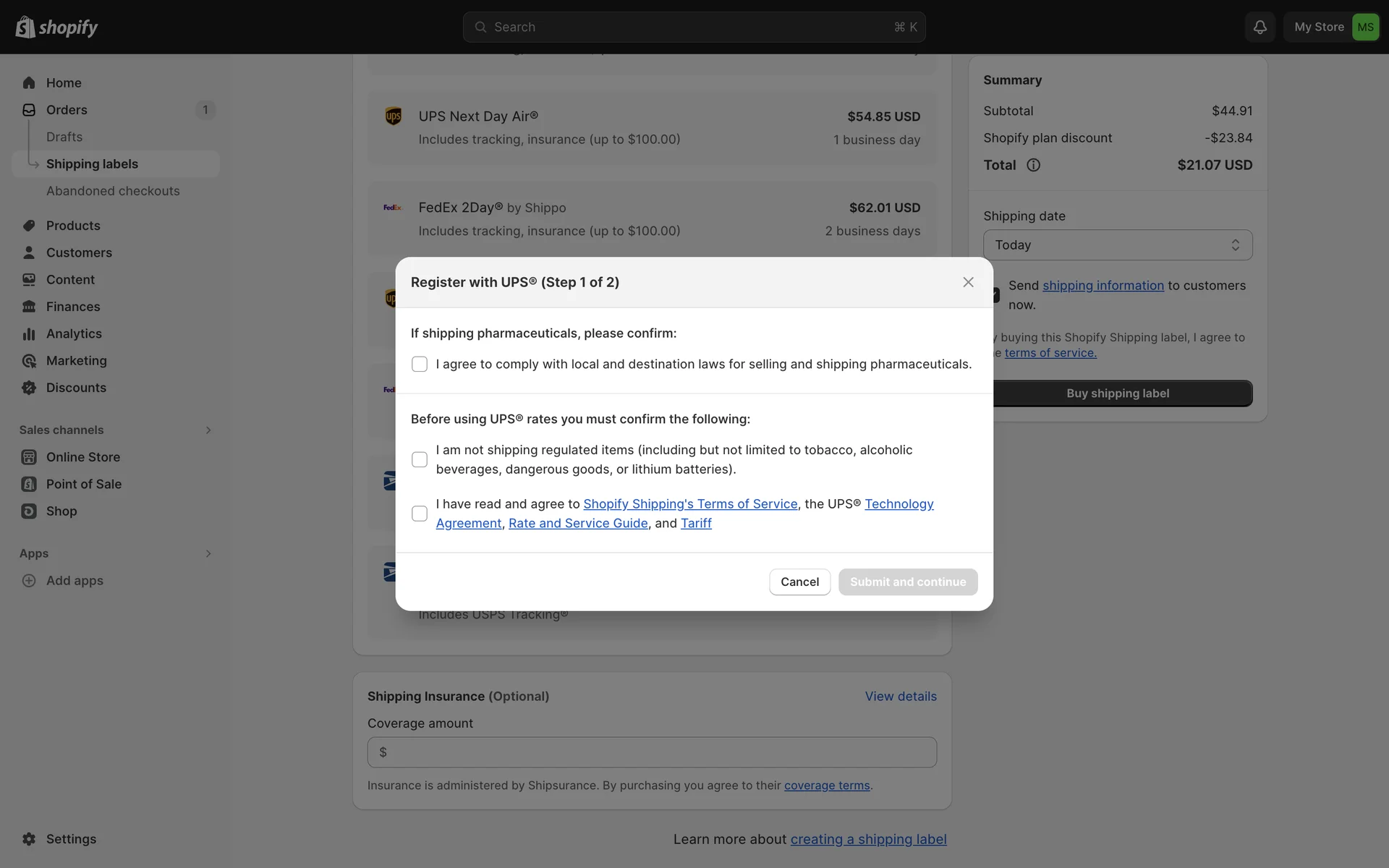Click the Discounts badge icon
Viewport: 1389px width, 868px height.
point(29,388)
